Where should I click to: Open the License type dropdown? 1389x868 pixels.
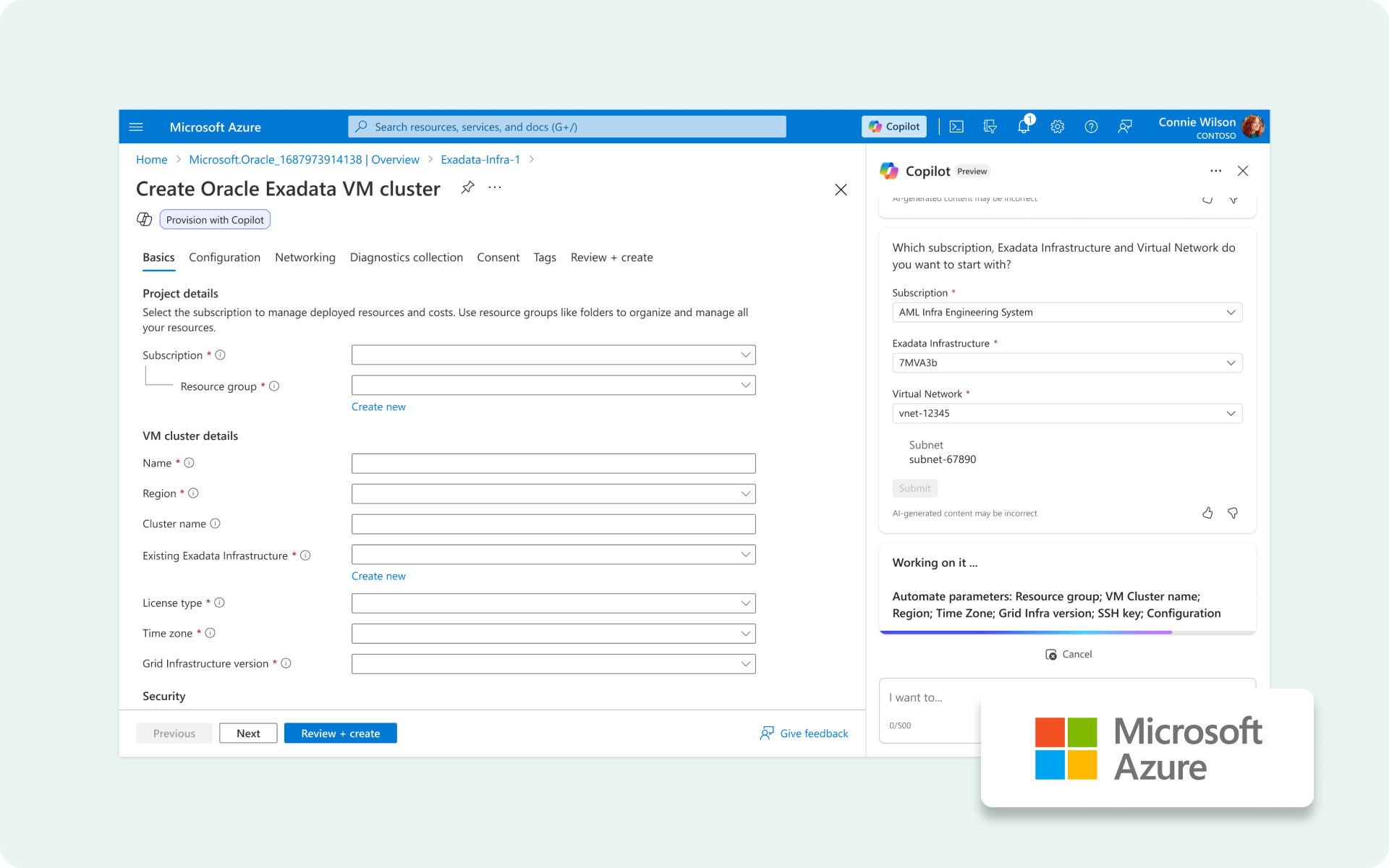[x=553, y=603]
